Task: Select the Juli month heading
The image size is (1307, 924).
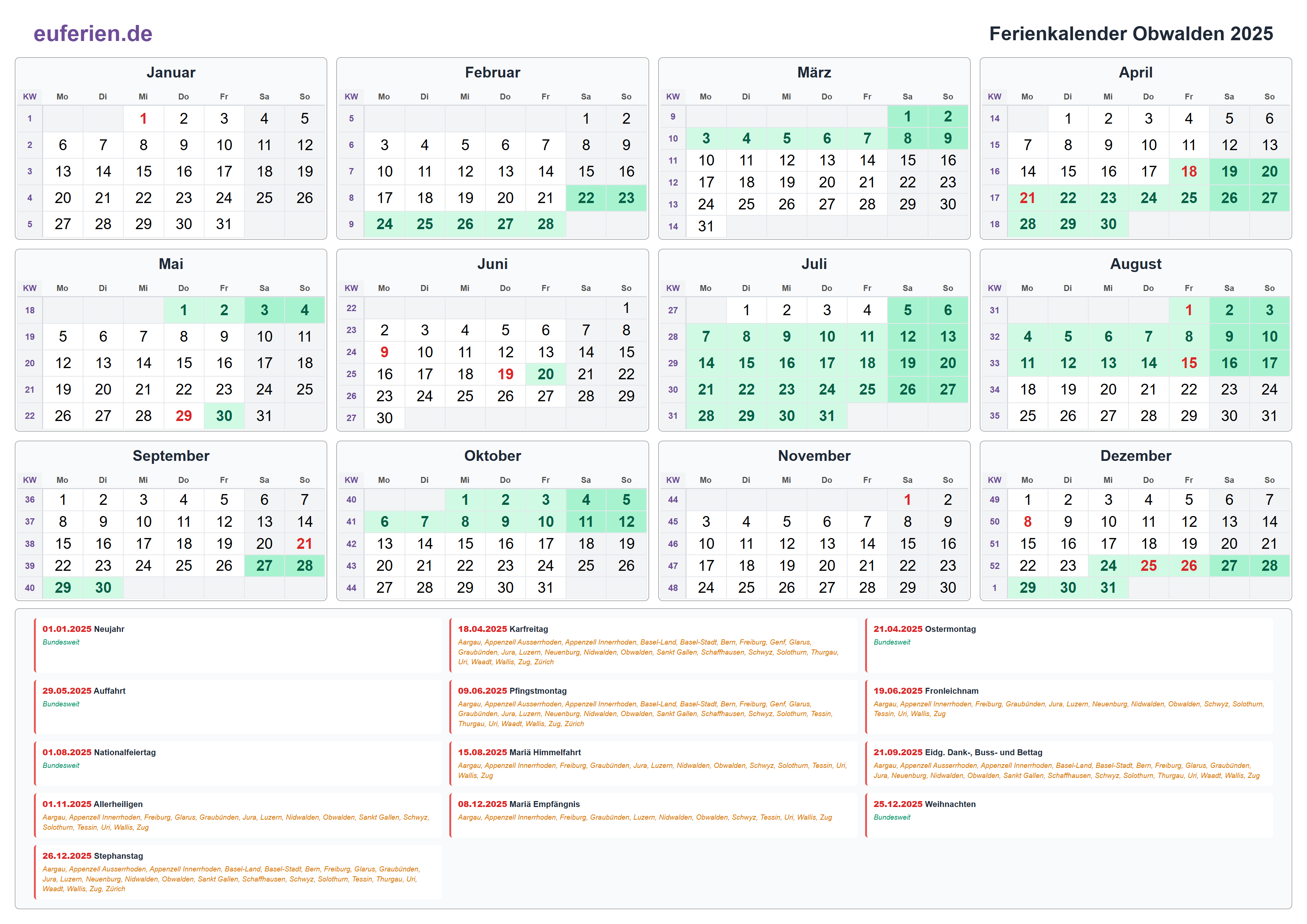Action: (814, 263)
